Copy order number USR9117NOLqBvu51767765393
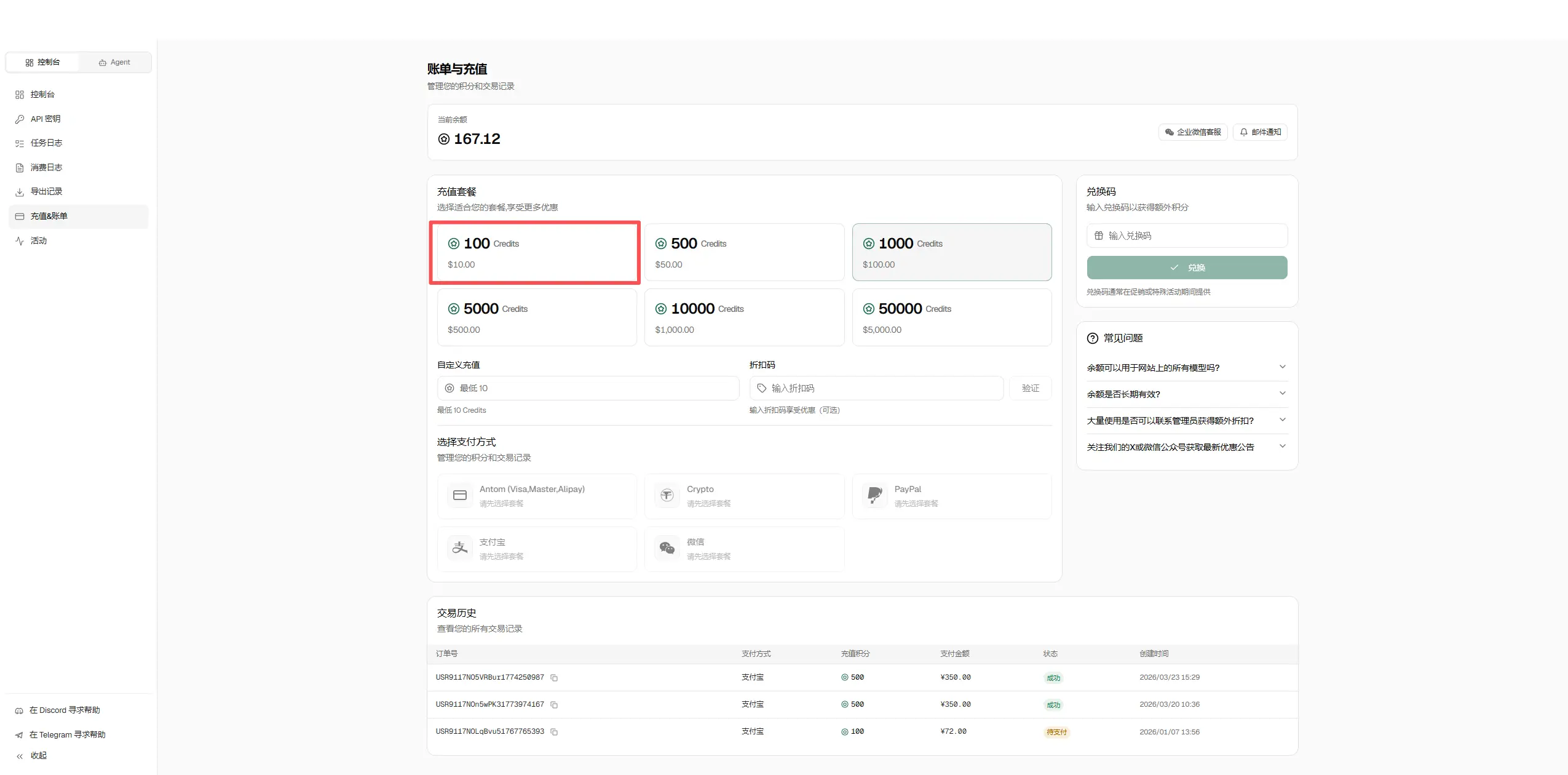Viewport: 1568px width, 775px height. click(x=554, y=732)
